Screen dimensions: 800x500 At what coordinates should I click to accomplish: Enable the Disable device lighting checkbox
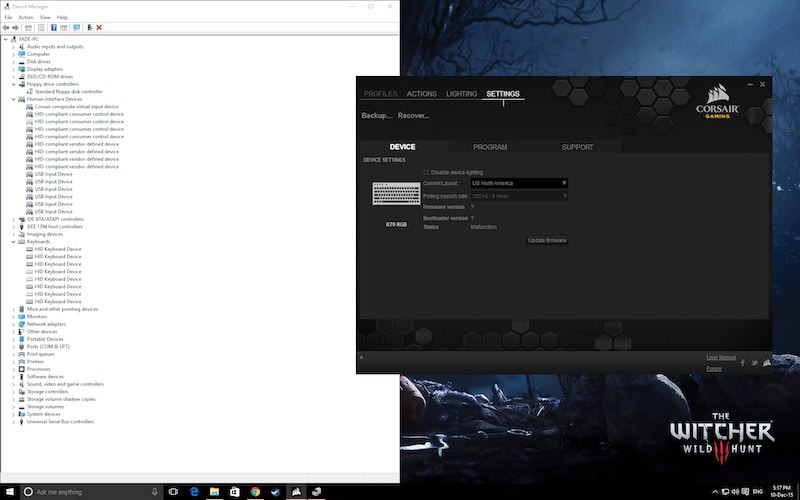[x=426, y=172]
